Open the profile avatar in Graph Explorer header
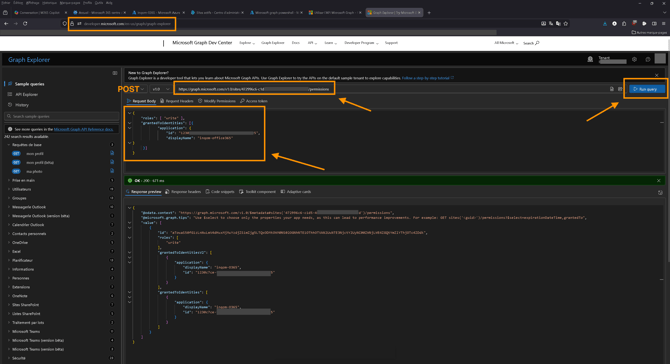This screenshot has height=364, width=670. pyautogui.click(x=660, y=59)
